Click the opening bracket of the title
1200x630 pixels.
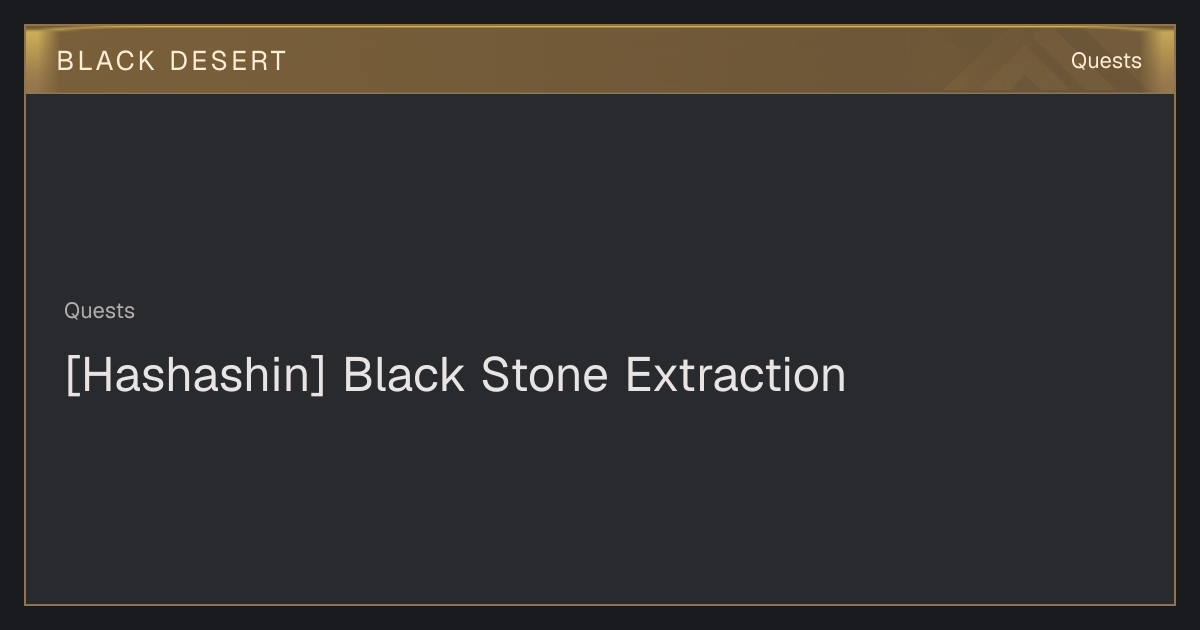pos(72,377)
